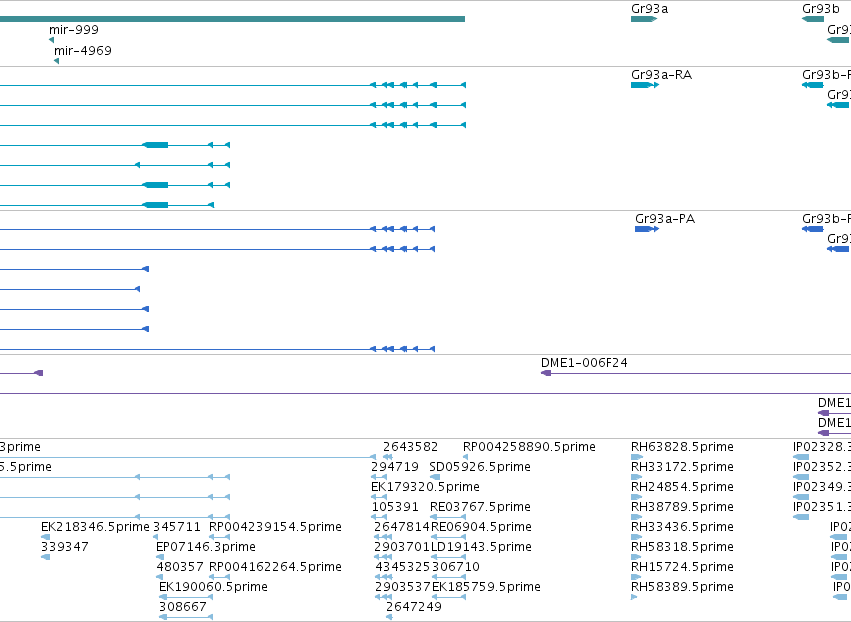Select the EK218346.5prime label

coord(96,527)
